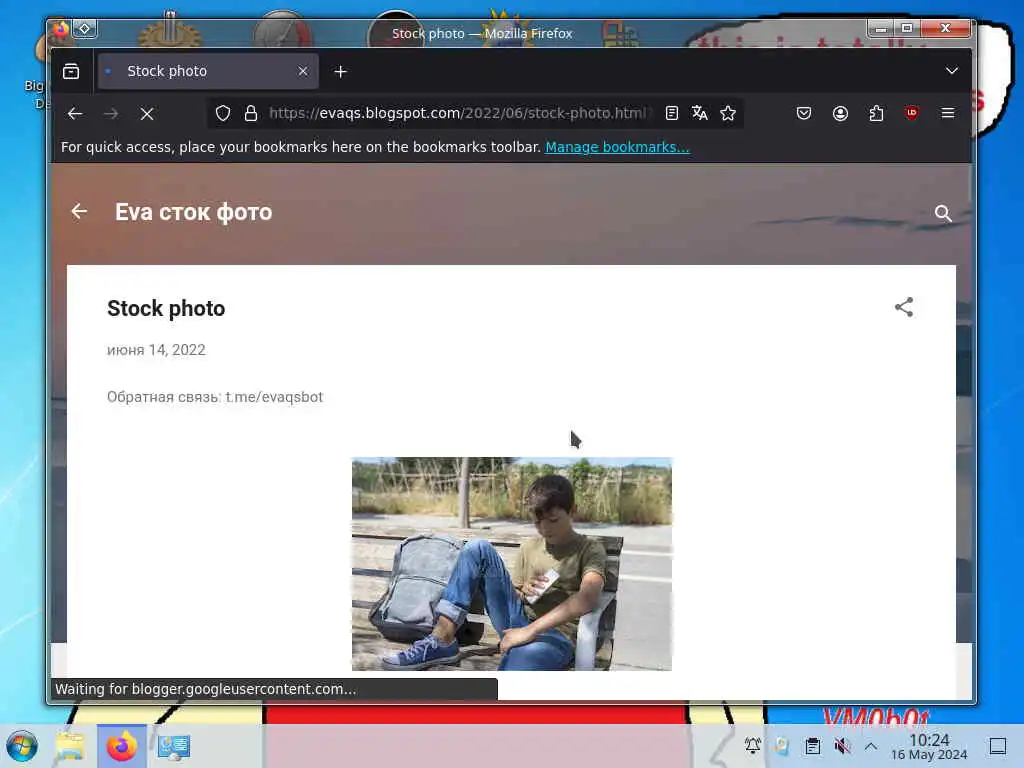Toggle the muted volume tray icon

842,746
